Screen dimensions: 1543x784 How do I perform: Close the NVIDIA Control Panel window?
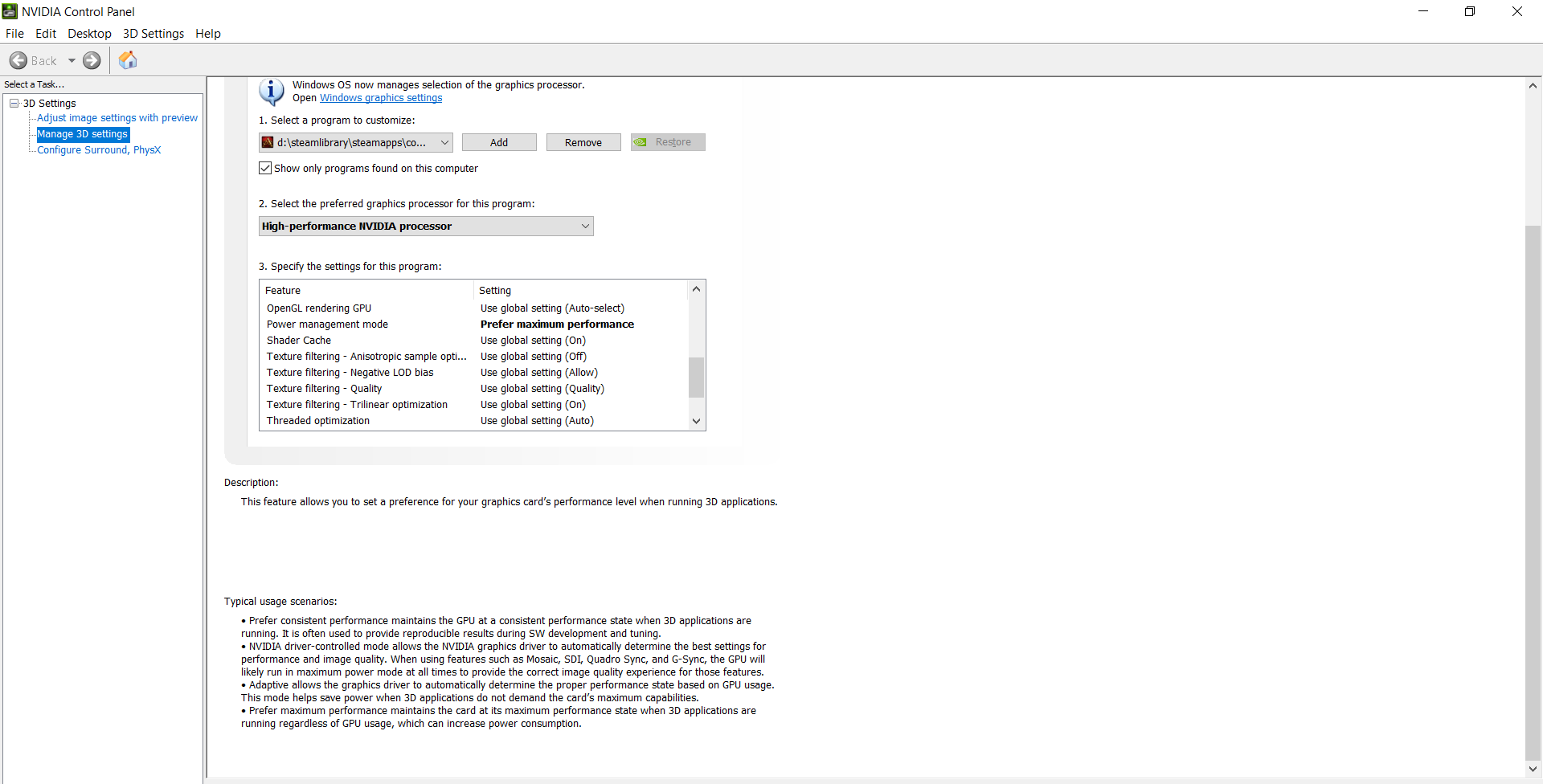pos(1517,11)
